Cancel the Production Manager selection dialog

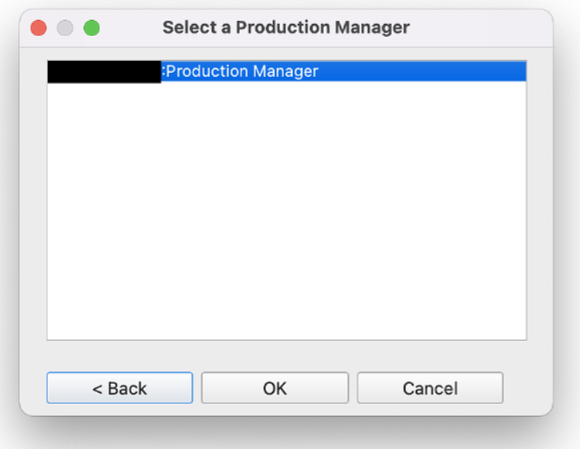pos(430,388)
